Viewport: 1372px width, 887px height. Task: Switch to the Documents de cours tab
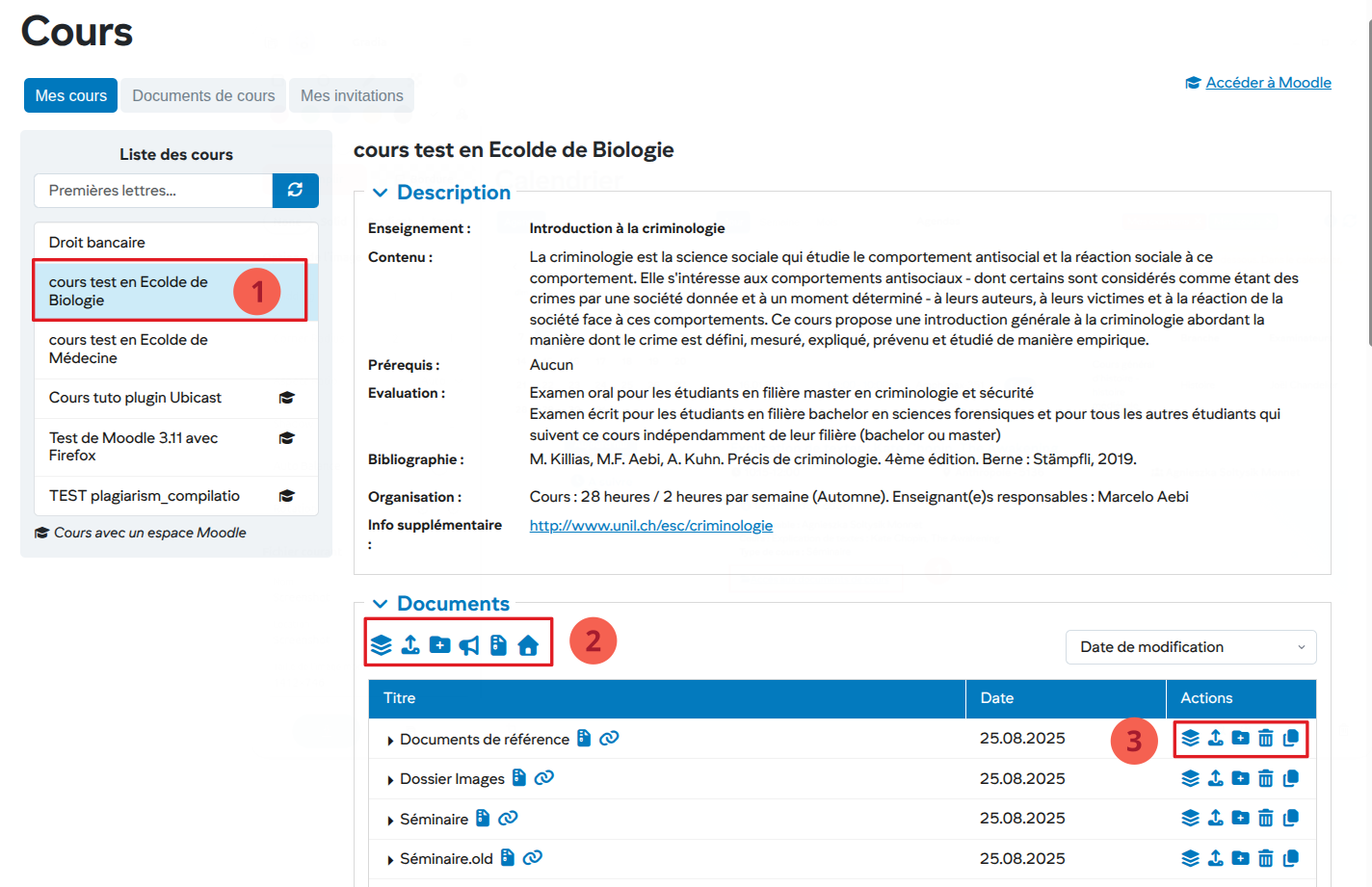click(x=203, y=95)
